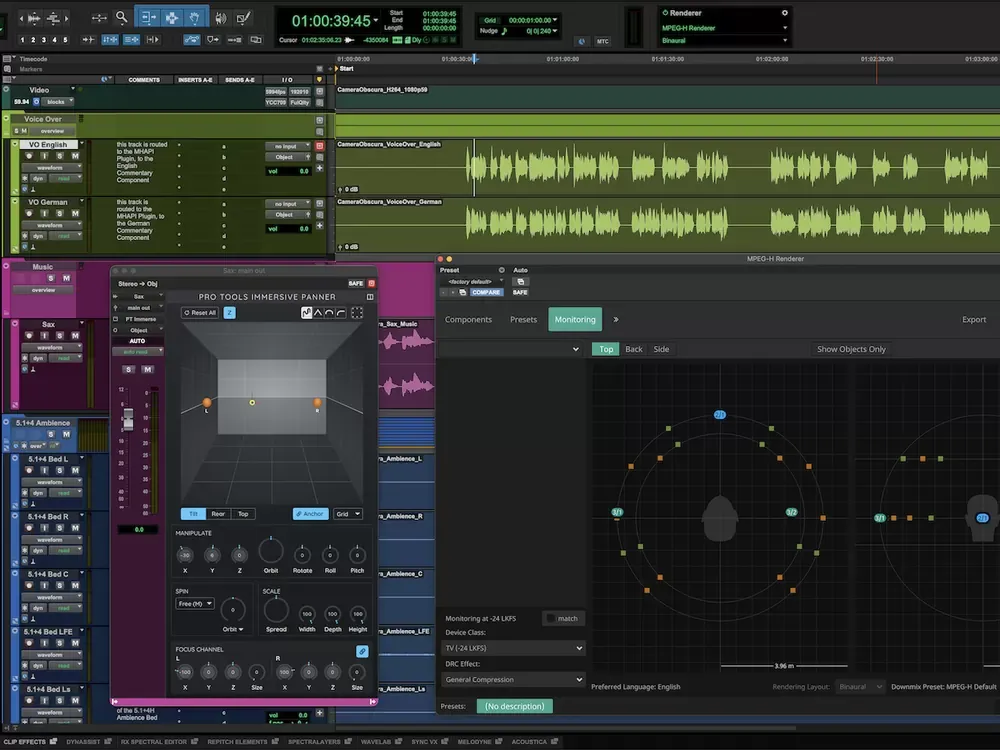This screenshot has width=1000, height=750.
Task: Open the Monitoring tab
Action: 575,320
